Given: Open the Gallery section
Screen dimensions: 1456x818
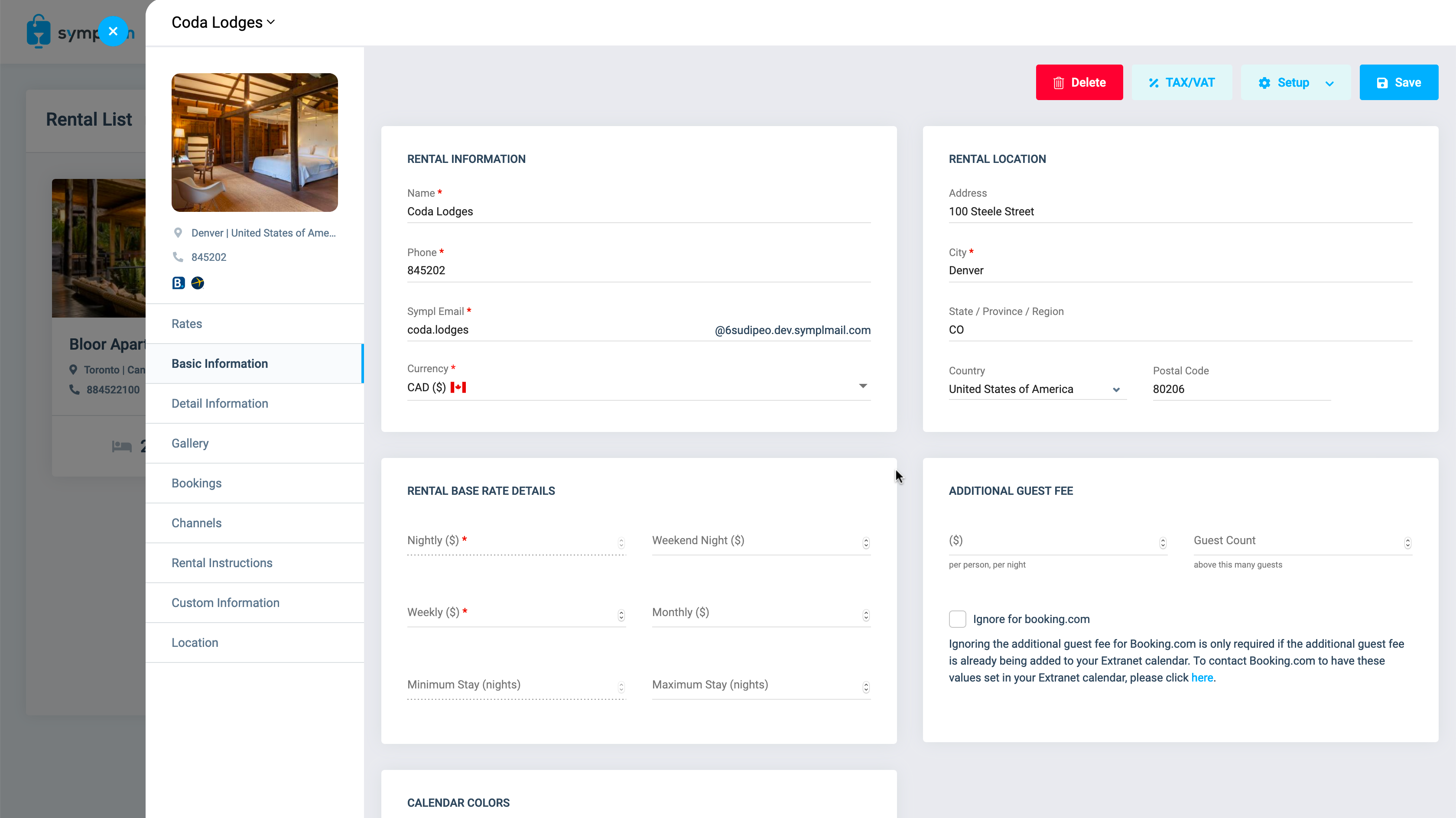Looking at the screenshot, I should coord(190,443).
